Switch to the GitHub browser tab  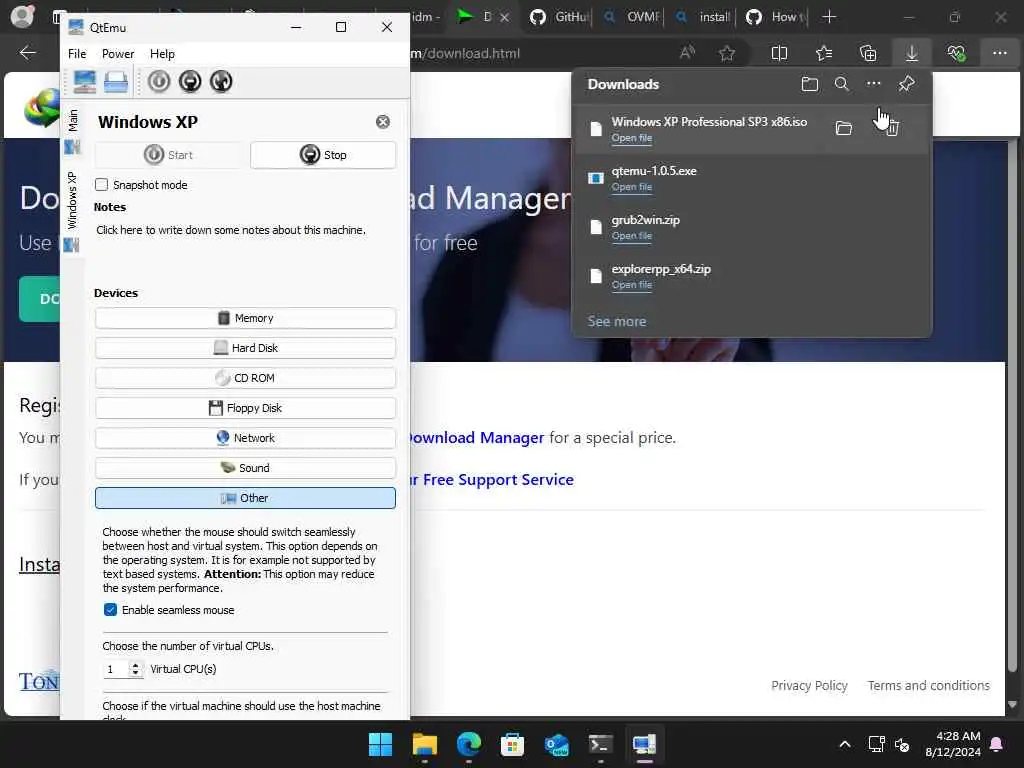coord(558,17)
